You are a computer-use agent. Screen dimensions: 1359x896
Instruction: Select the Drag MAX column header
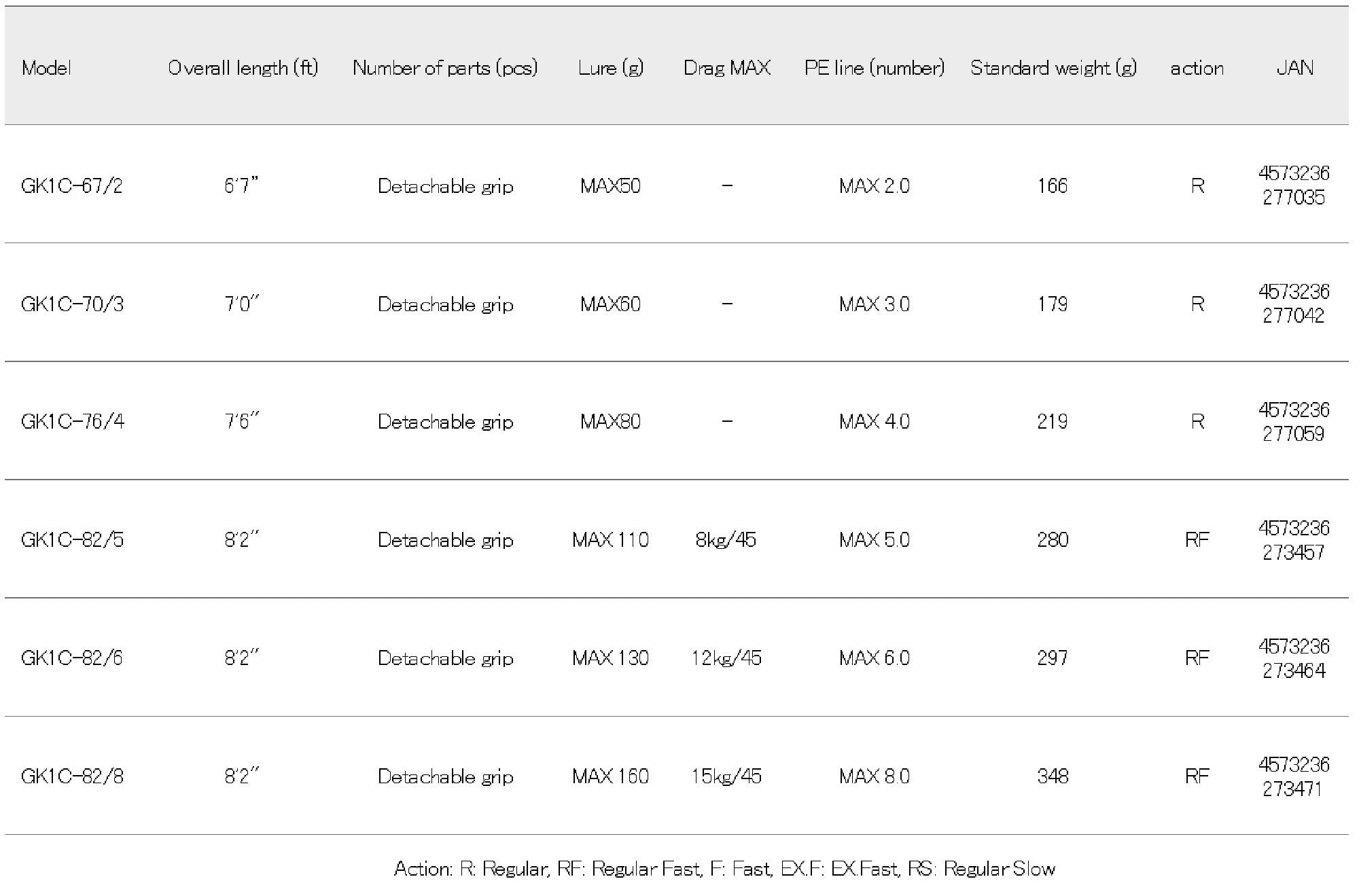click(726, 68)
